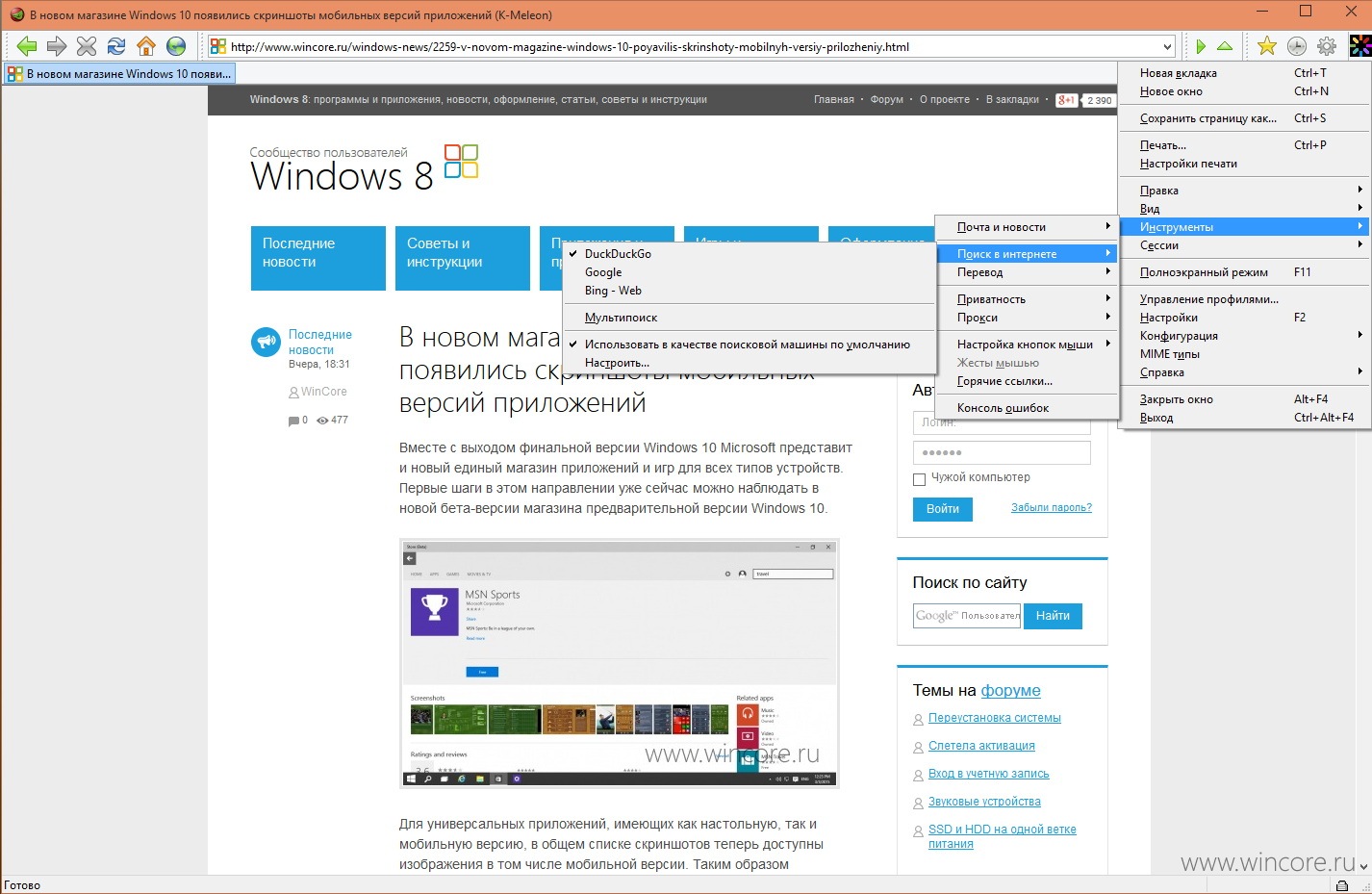Click the Советы и инструкции tile
The width and height of the screenshot is (1372, 894).
[x=463, y=258]
